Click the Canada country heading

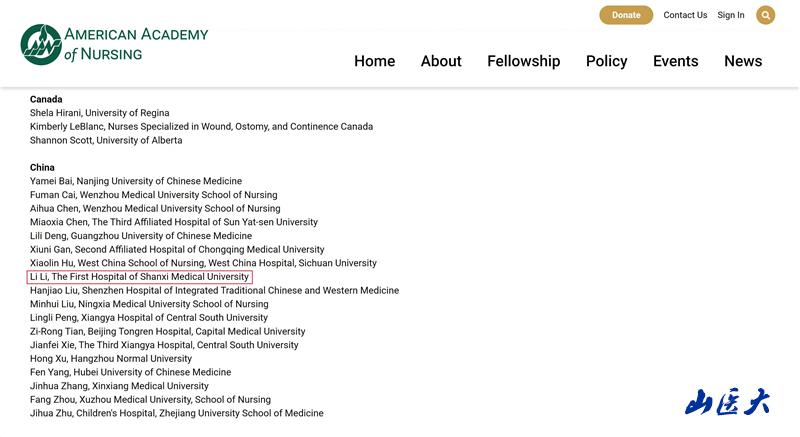(46, 99)
